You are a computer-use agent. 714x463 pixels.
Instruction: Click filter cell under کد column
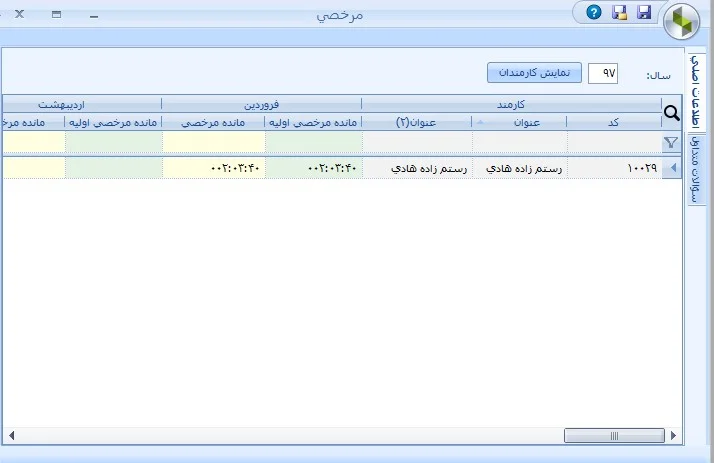615,142
